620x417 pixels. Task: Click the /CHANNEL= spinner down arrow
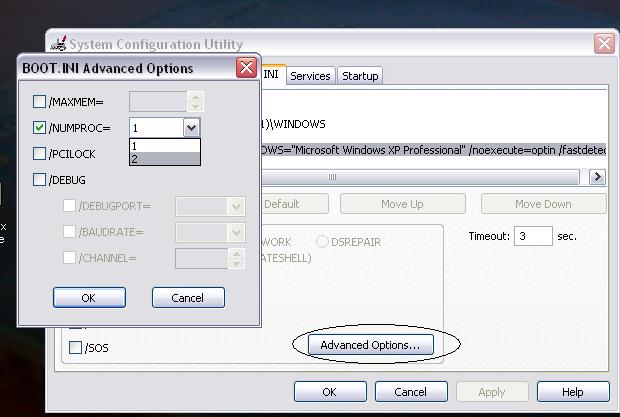pos(236,263)
